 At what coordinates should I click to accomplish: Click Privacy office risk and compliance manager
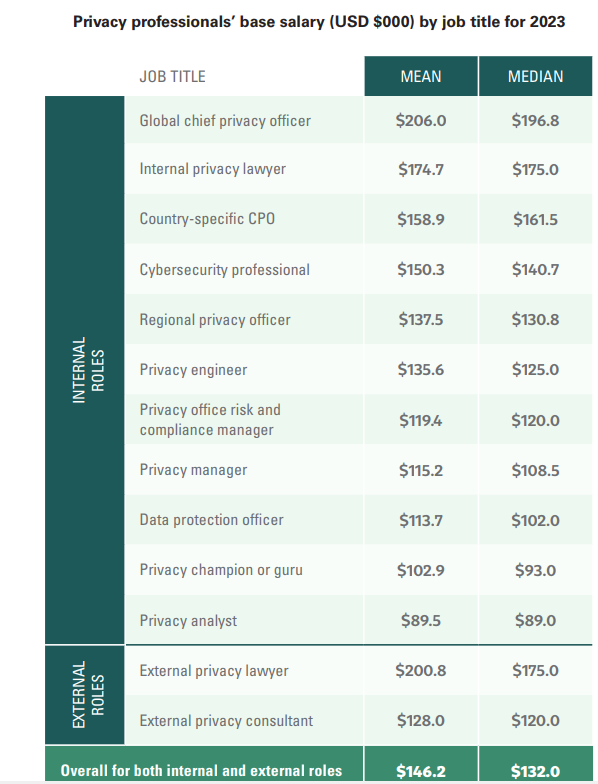(210, 420)
